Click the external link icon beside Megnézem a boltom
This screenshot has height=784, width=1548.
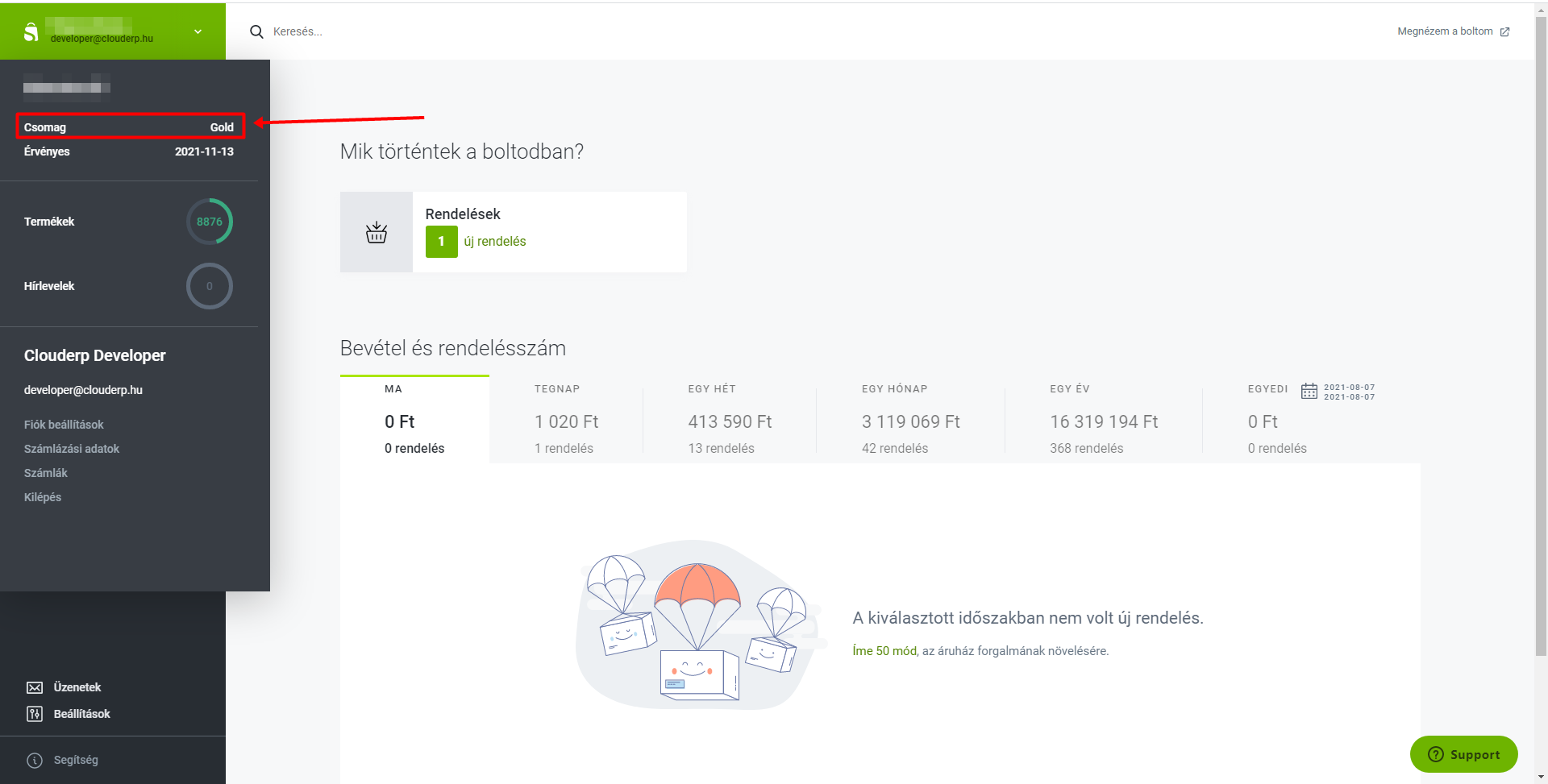click(x=1504, y=32)
